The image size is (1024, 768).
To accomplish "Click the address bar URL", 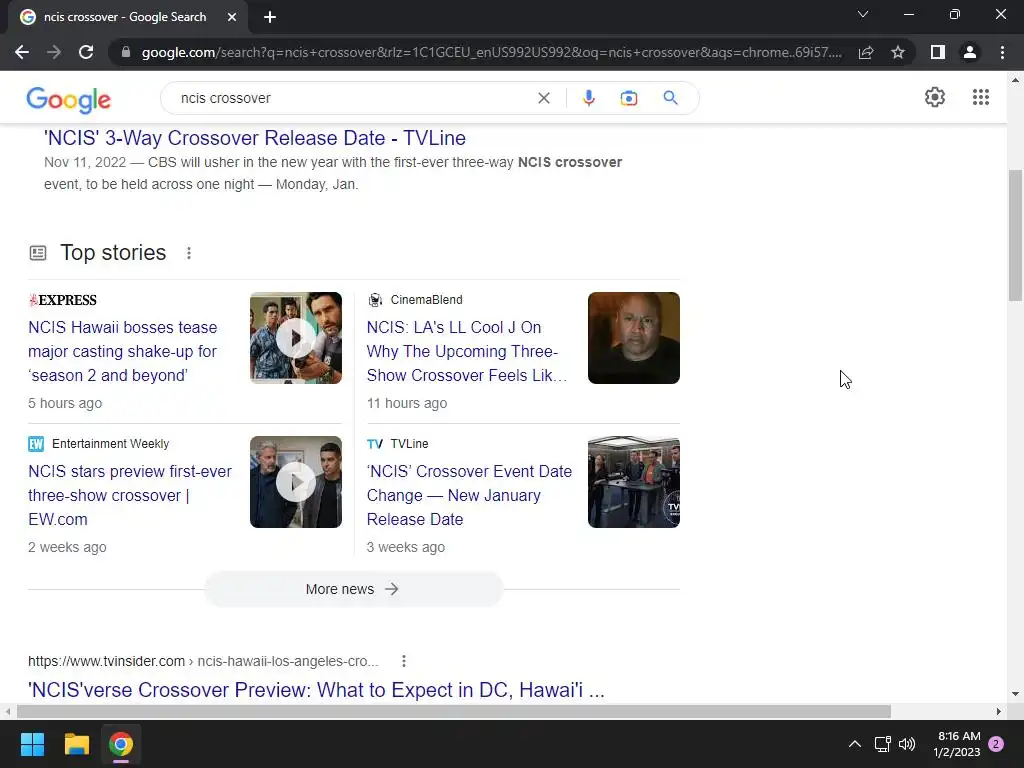I will [x=491, y=52].
